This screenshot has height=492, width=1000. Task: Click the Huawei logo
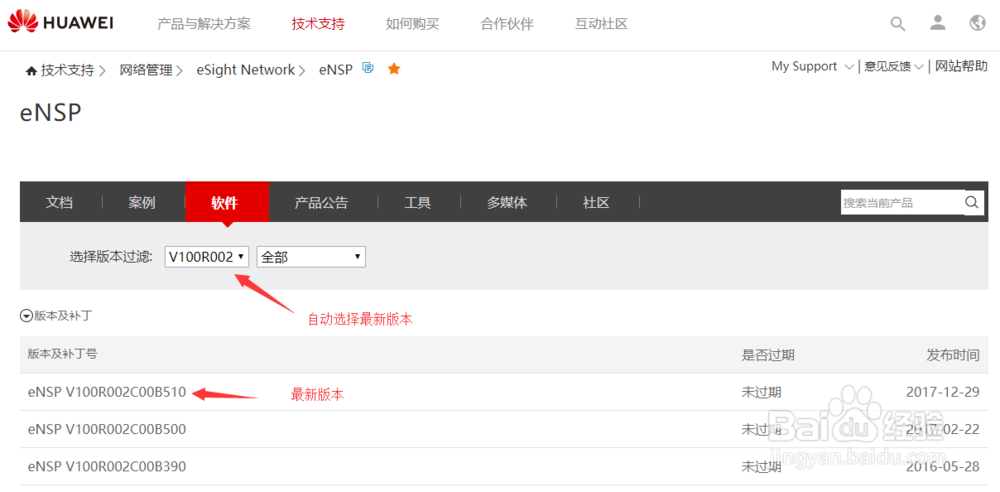(x=61, y=24)
